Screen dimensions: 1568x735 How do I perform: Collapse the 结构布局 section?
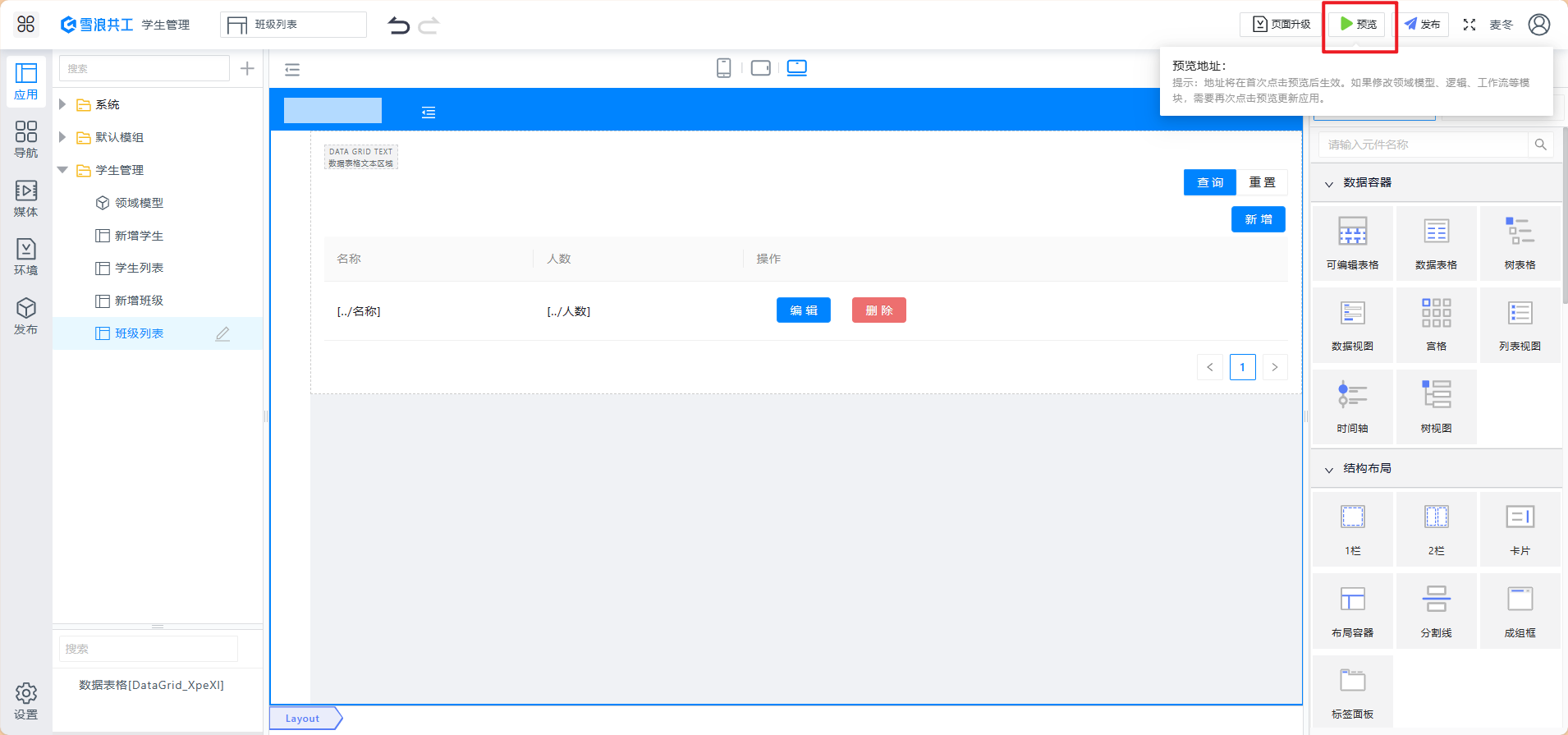tap(1329, 469)
